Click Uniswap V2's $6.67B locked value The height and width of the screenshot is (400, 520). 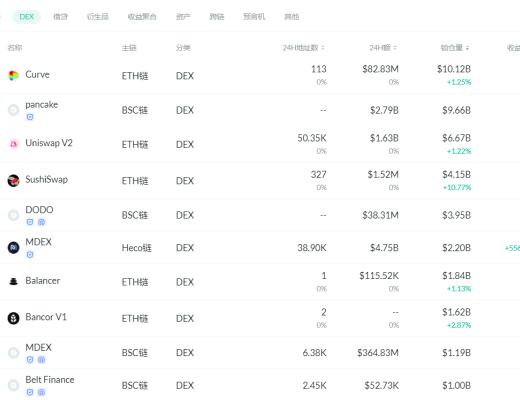457,138
